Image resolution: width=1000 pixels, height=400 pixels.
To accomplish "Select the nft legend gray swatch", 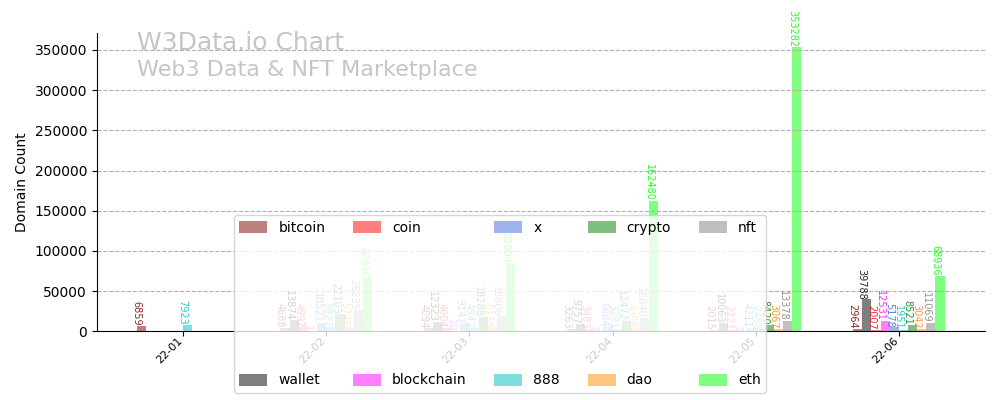I will tap(713, 227).
